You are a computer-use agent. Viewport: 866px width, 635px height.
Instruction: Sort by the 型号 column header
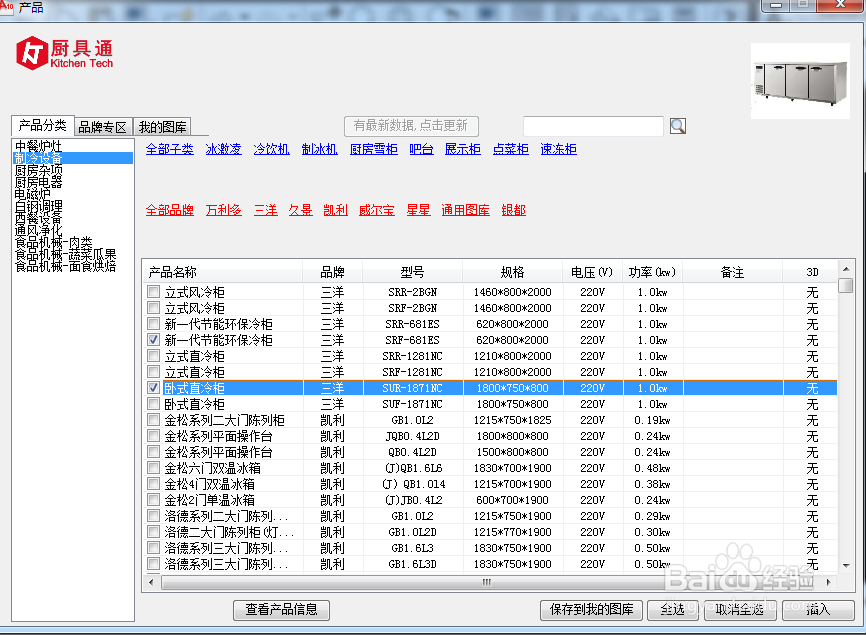(x=412, y=272)
